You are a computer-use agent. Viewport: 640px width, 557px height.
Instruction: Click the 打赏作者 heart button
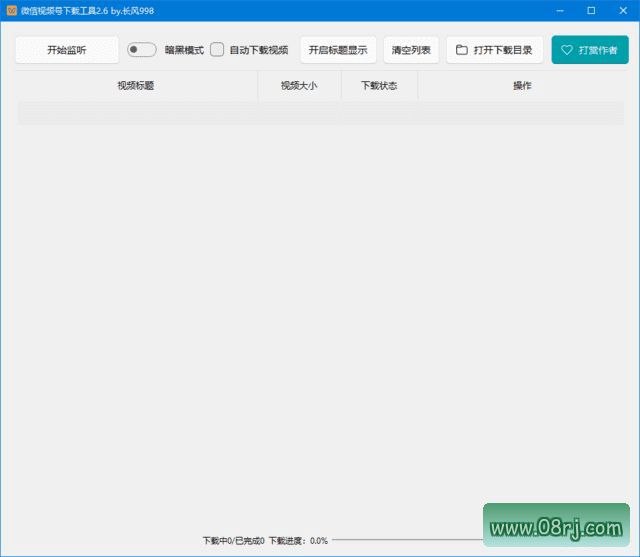point(590,50)
